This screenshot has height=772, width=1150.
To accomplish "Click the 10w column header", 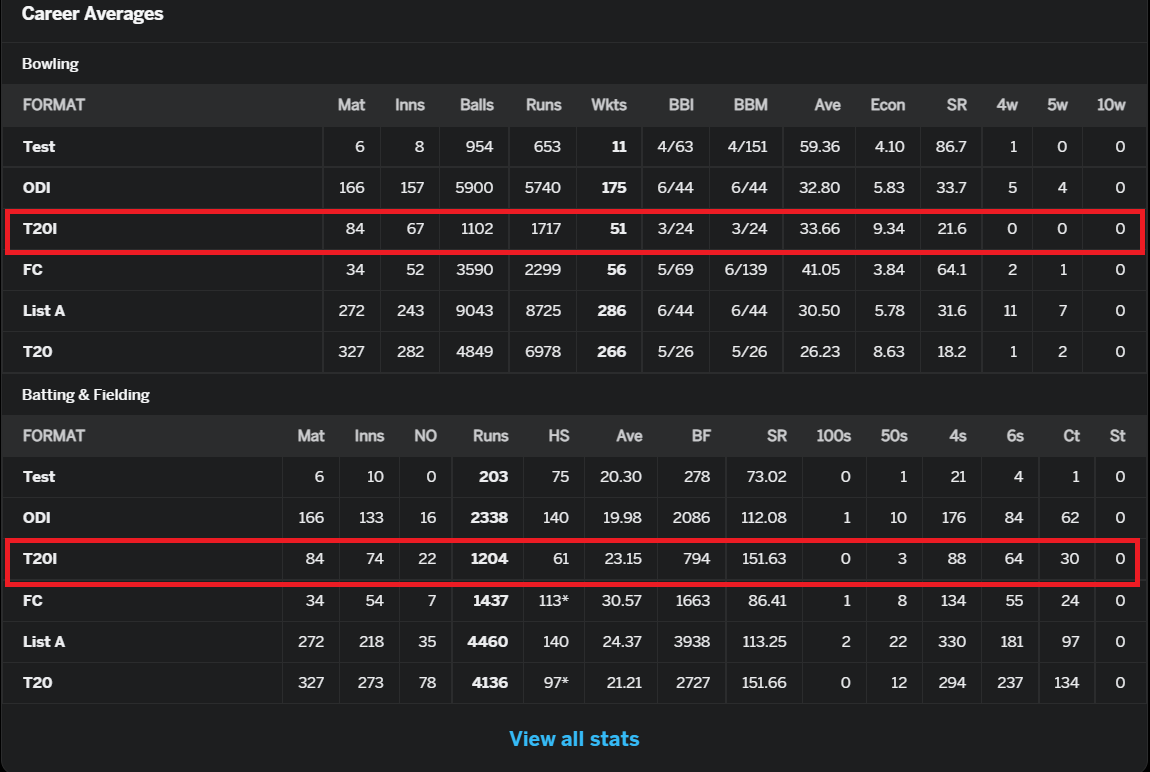I will 1110,105.
